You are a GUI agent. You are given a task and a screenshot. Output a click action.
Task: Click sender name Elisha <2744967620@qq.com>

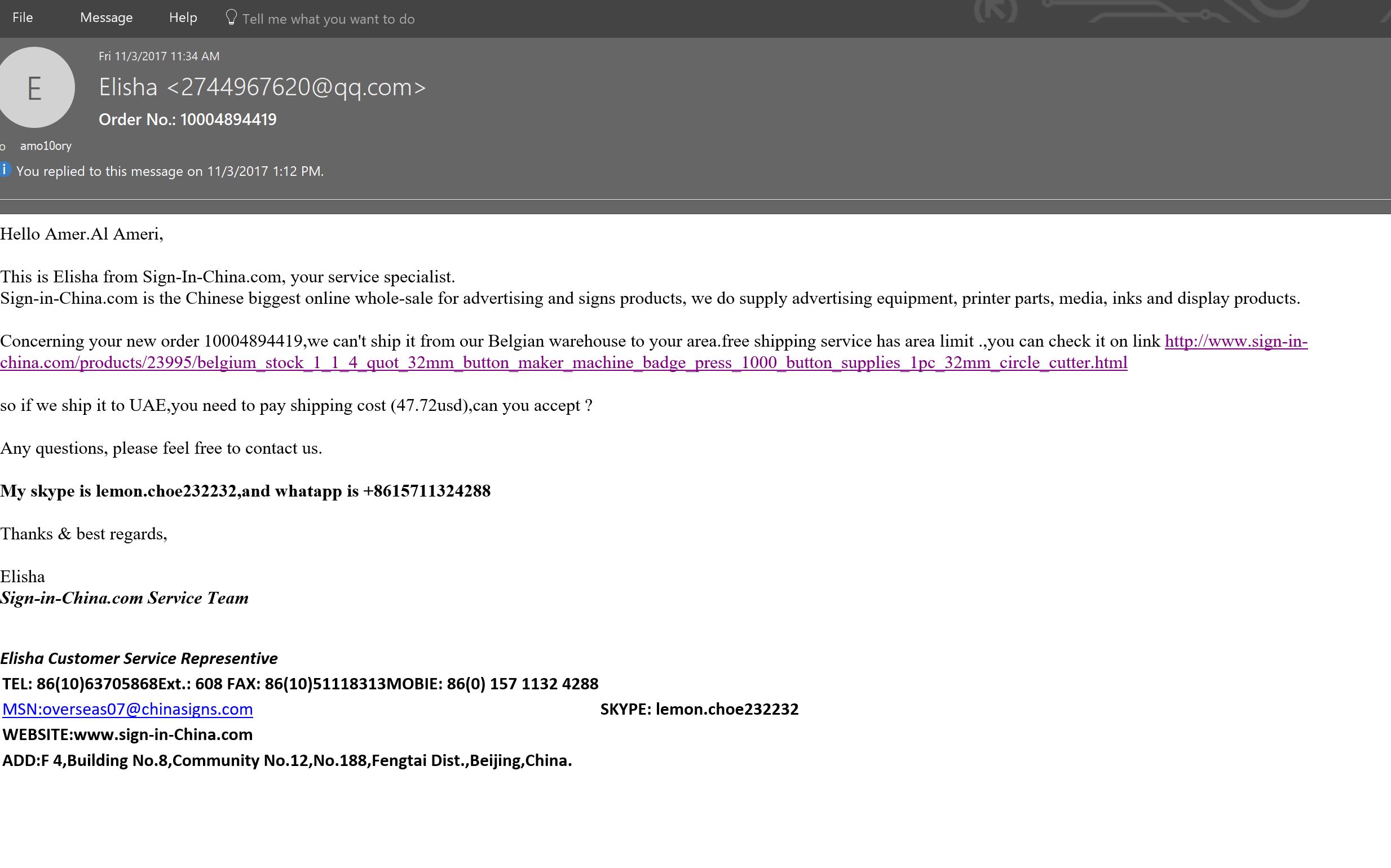tap(262, 87)
